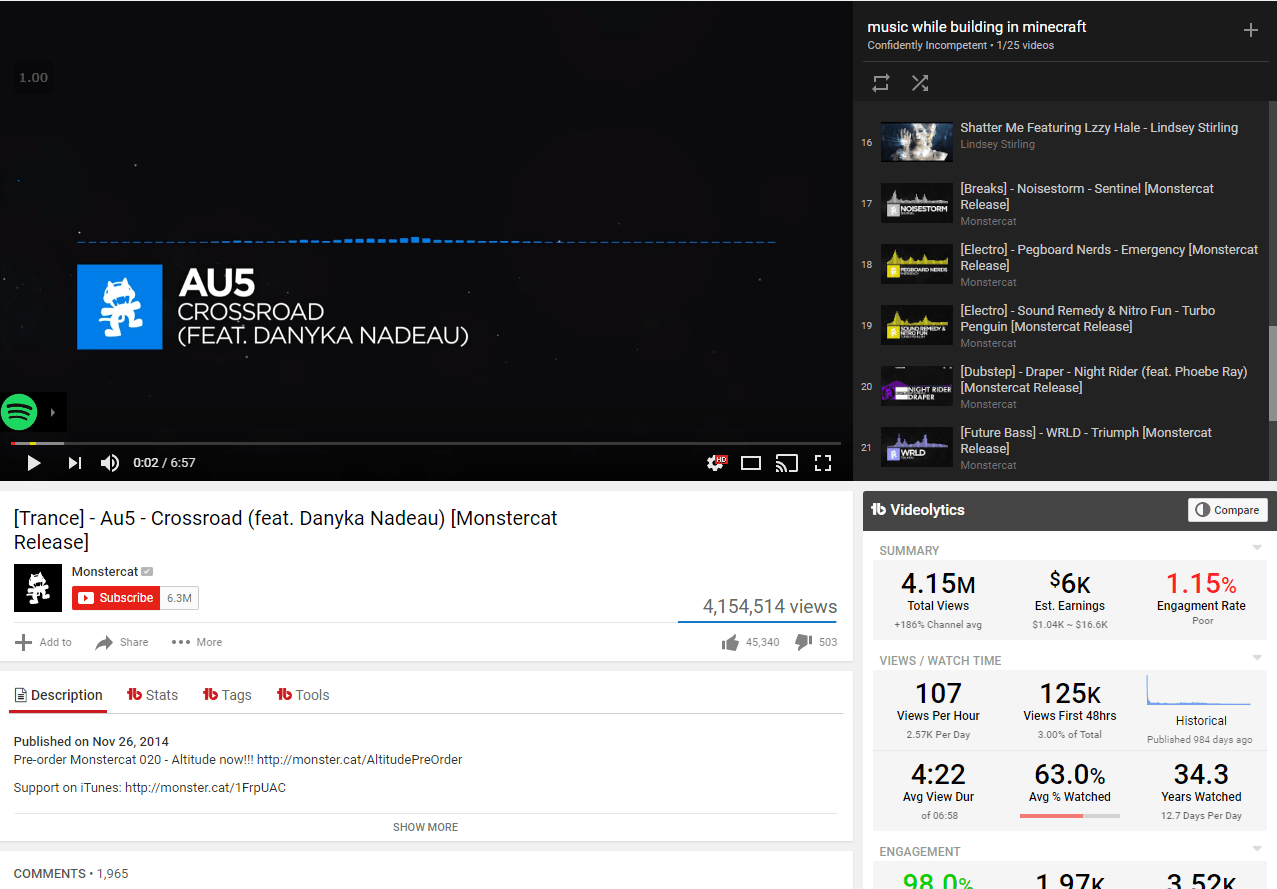Open Shatter Me Lindsey Stirling thumbnail

click(x=916, y=142)
